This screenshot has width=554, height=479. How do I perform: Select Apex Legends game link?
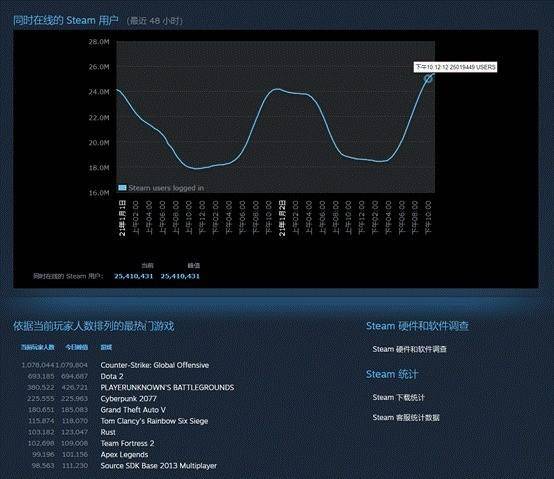[124, 455]
